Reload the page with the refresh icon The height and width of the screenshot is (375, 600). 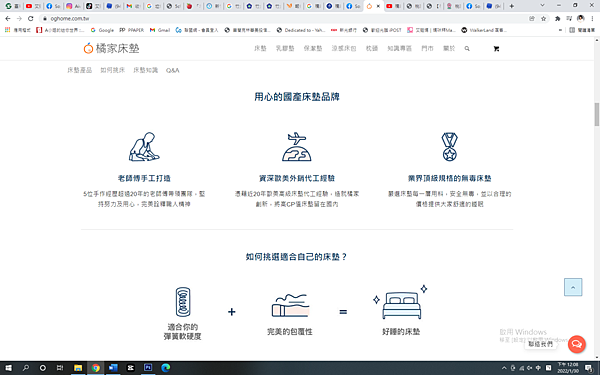coord(31,18)
